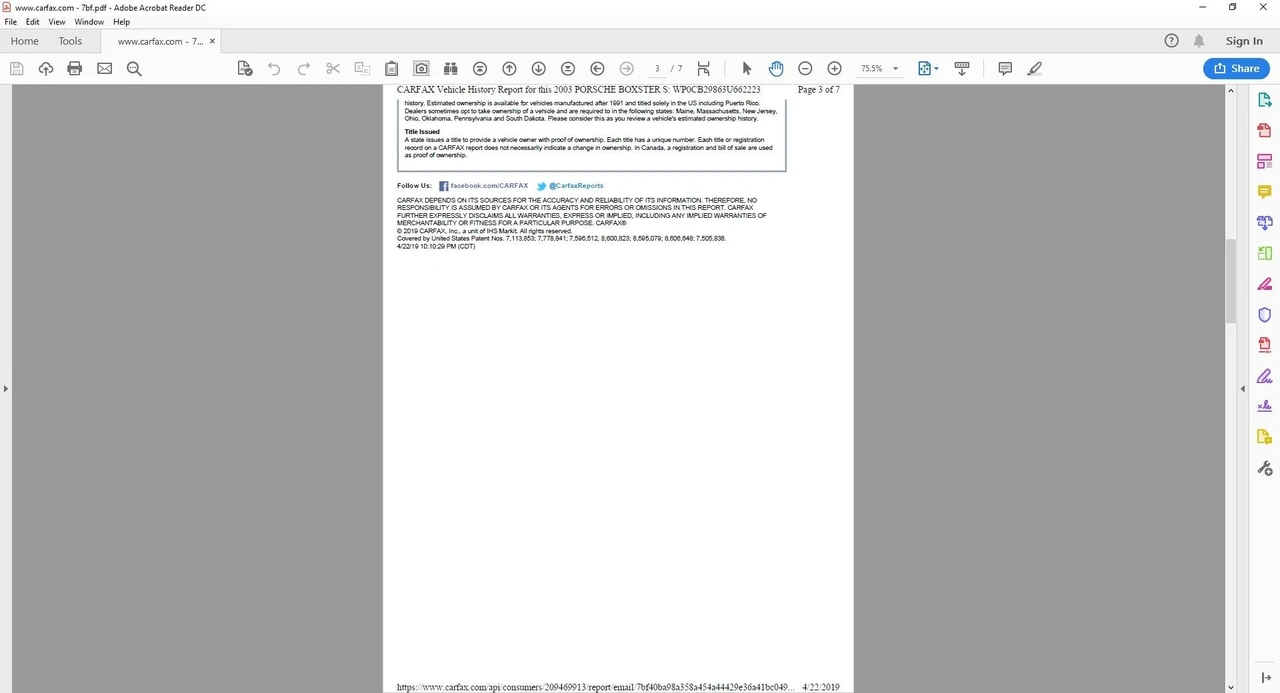Expand the left navigation pane arrow
1280x693 pixels.
(6, 388)
